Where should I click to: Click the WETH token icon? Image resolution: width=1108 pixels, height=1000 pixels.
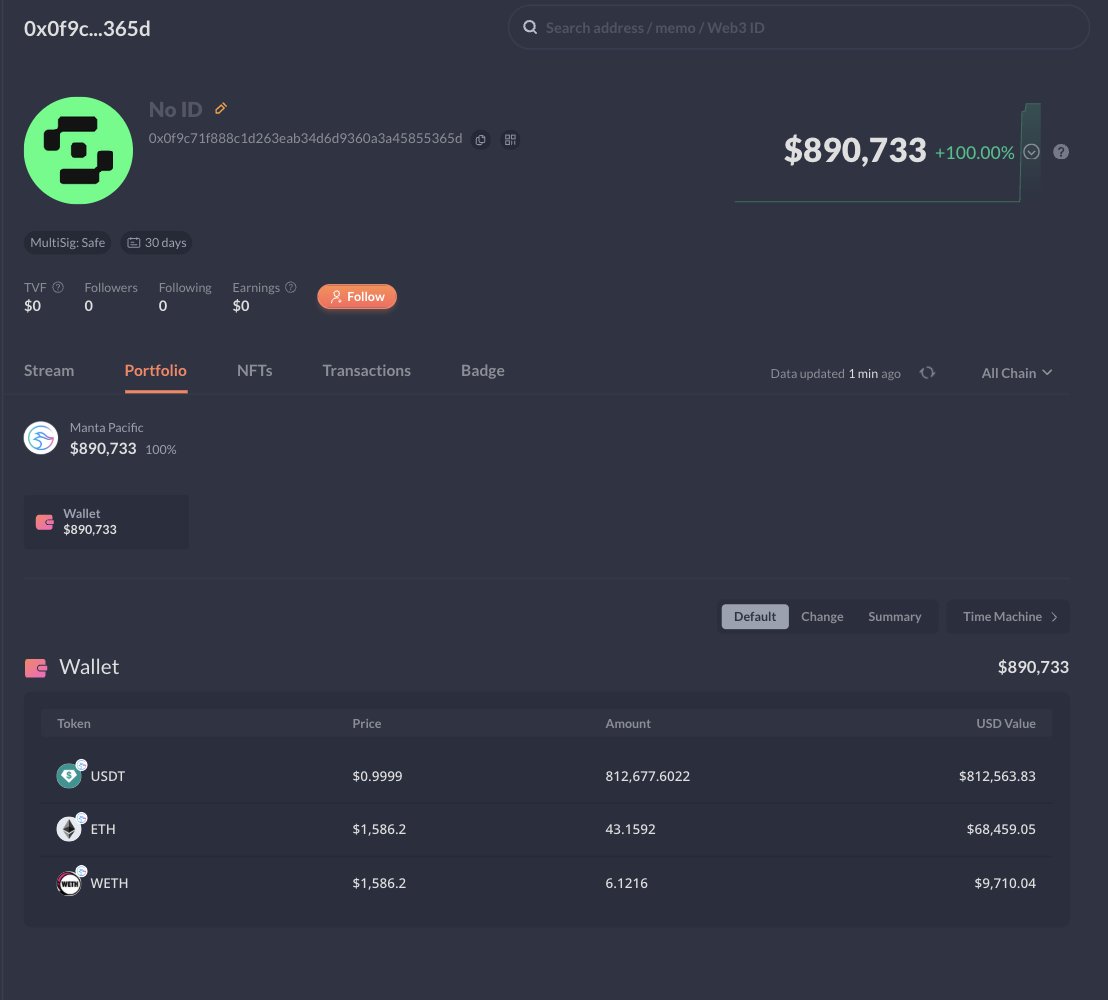[x=69, y=883]
